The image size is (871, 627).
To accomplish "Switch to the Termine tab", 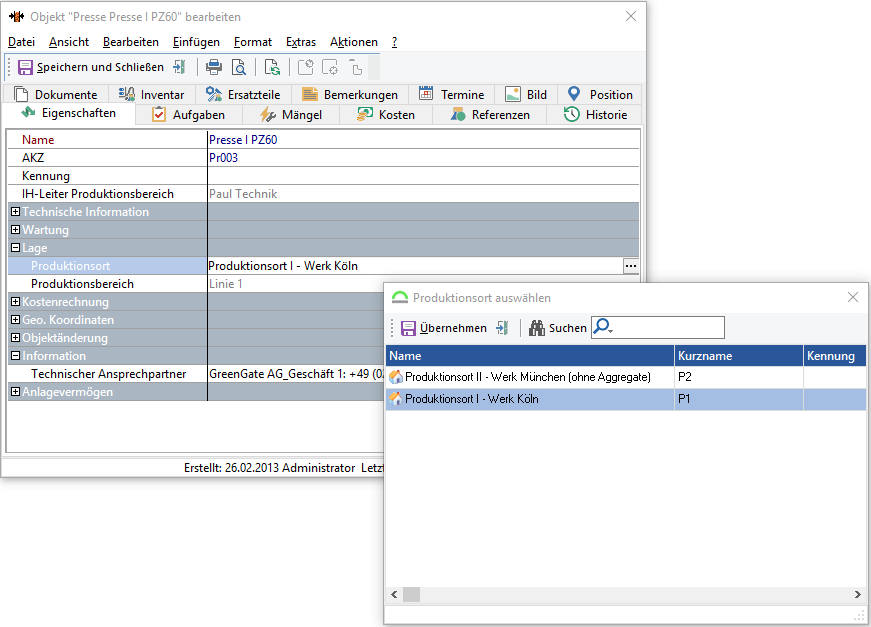I will click(452, 94).
